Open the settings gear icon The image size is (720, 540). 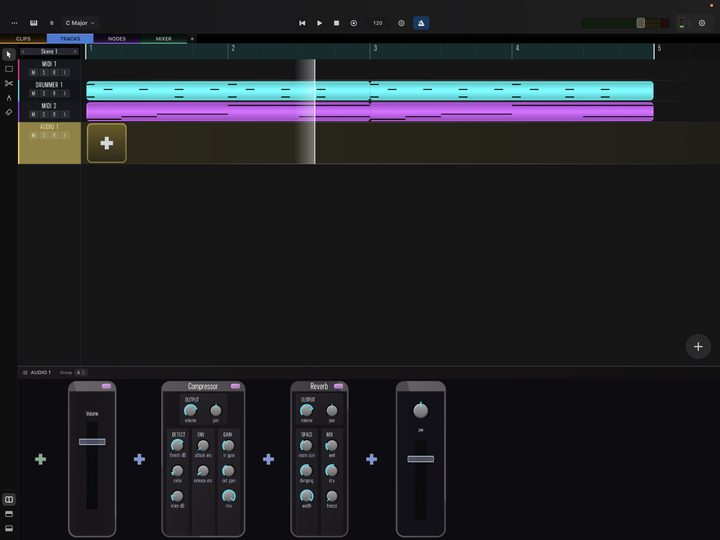click(x=702, y=23)
